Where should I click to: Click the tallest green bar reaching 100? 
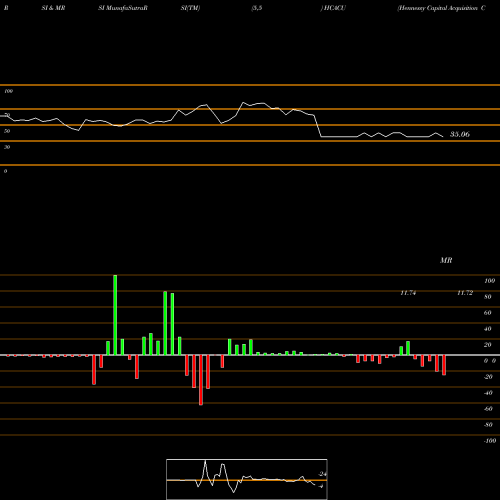(x=115, y=315)
